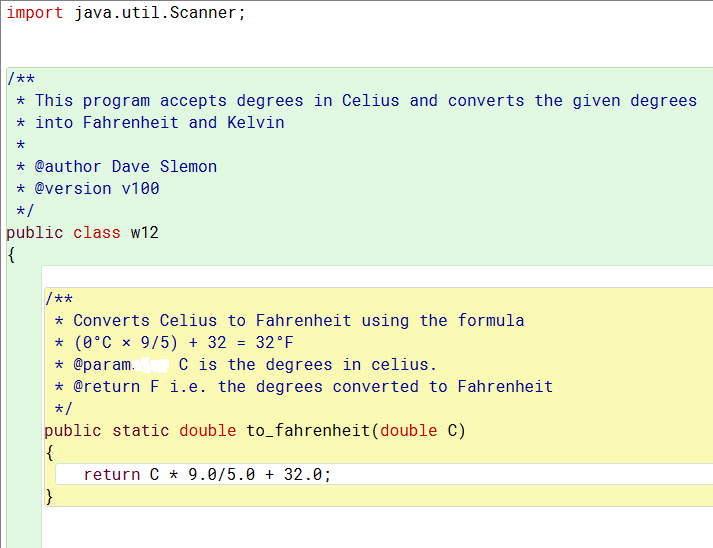Click the closing brace of to_fahrenheit method
Screen dimensions: 713x548
(x=49, y=497)
